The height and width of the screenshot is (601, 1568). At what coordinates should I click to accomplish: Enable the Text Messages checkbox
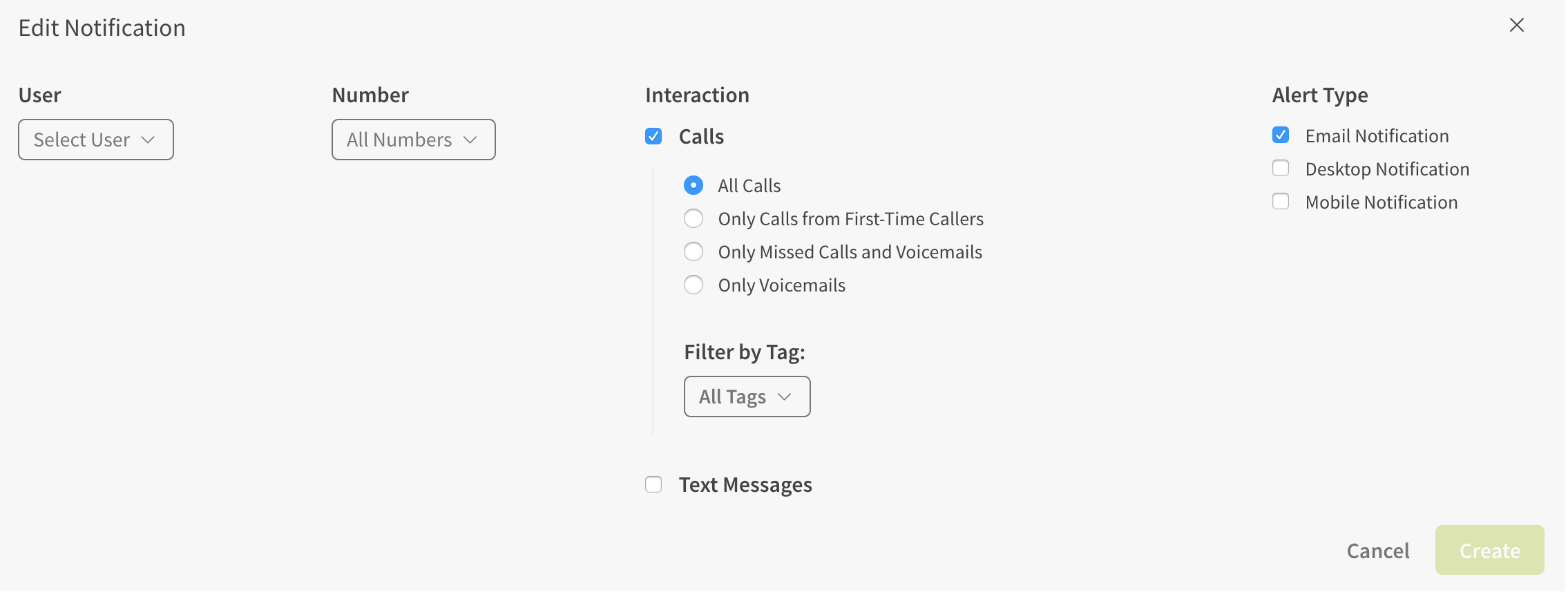click(653, 484)
